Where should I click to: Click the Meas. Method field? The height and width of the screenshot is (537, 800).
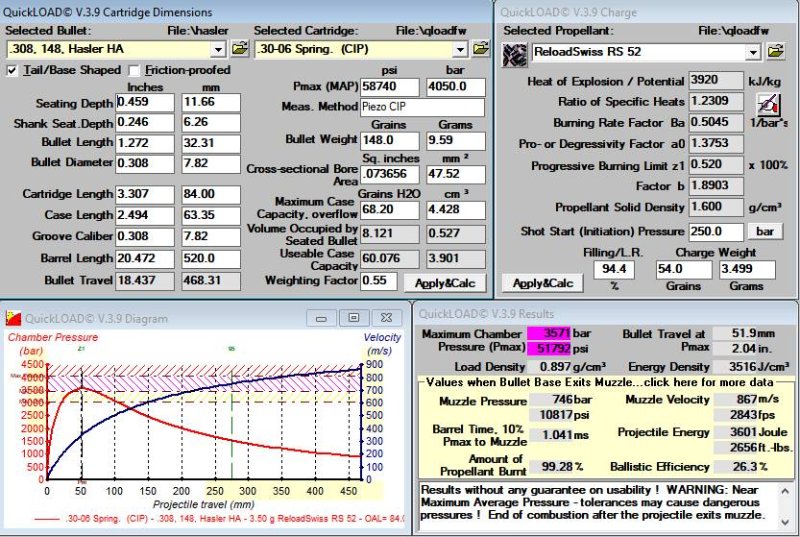coord(422,107)
